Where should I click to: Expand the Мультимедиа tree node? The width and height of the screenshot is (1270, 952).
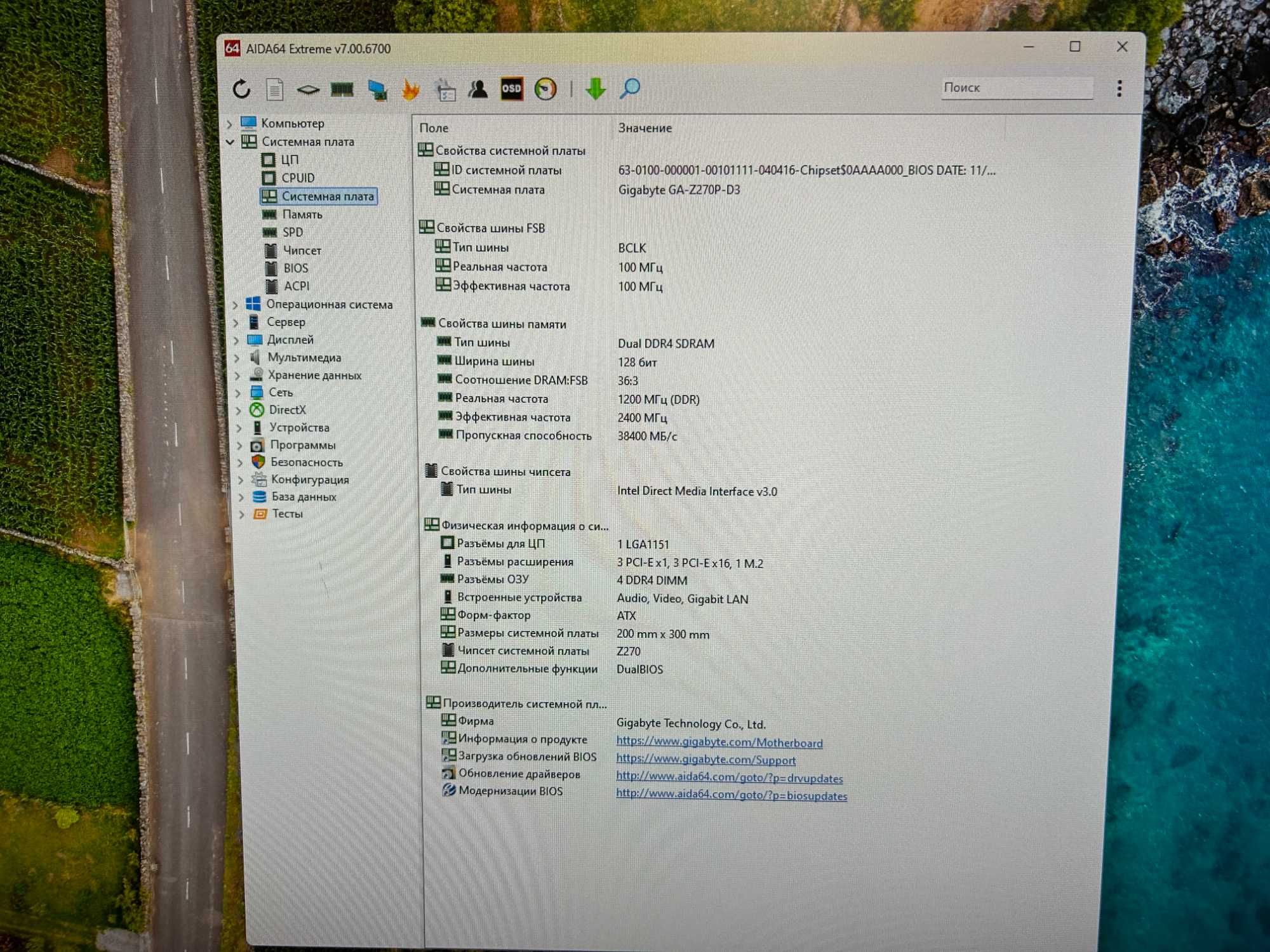(237, 359)
